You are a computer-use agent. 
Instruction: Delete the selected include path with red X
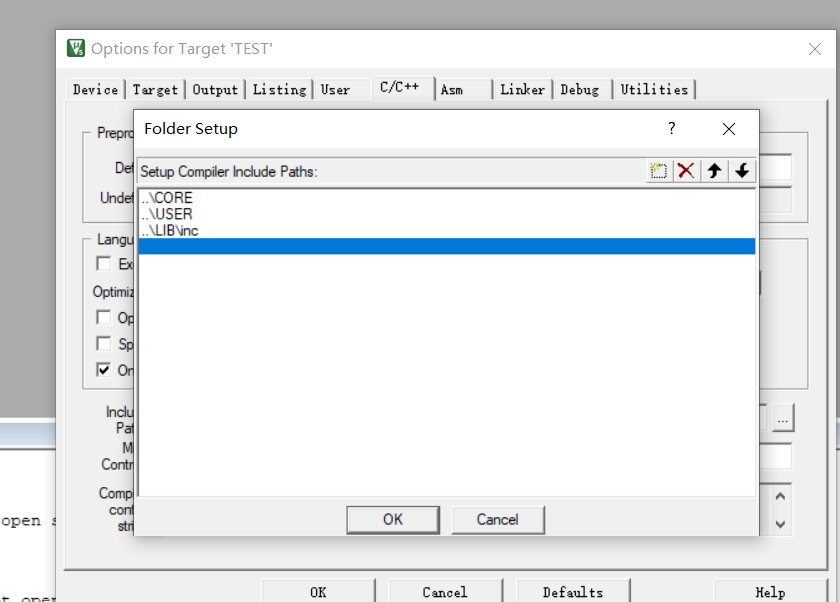[686, 171]
